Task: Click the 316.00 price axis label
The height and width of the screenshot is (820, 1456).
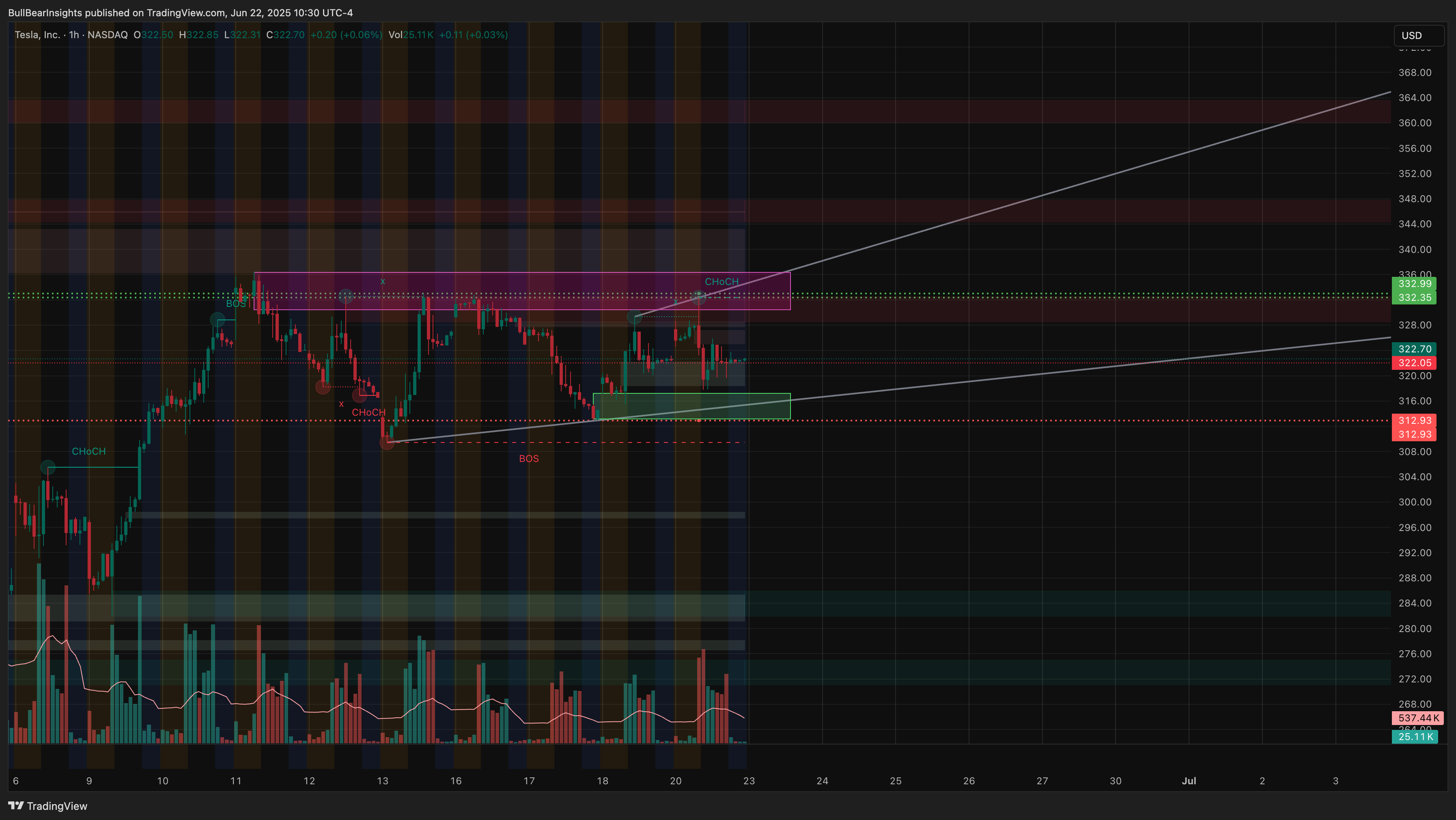Action: pyautogui.click(x=1415, y=401)
